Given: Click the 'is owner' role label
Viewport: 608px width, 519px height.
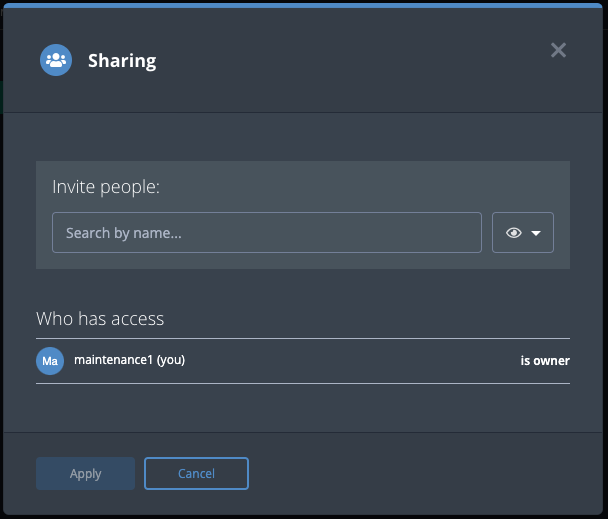Looking at the screenshot, I should tap(545, 361).
